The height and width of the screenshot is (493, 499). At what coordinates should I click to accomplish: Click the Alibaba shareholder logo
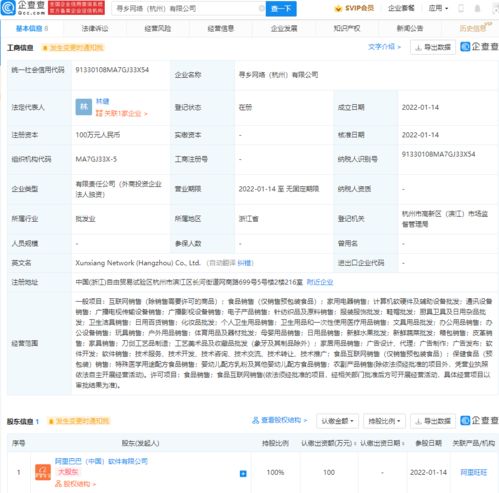[x=43, y=472]
